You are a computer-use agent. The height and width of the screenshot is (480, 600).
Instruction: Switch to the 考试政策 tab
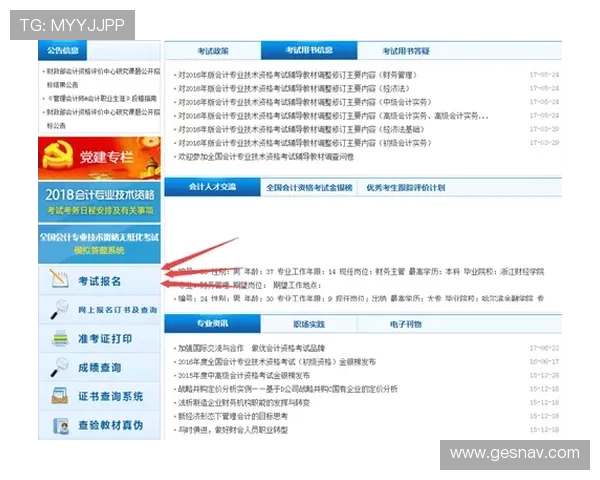coord(213,51)
